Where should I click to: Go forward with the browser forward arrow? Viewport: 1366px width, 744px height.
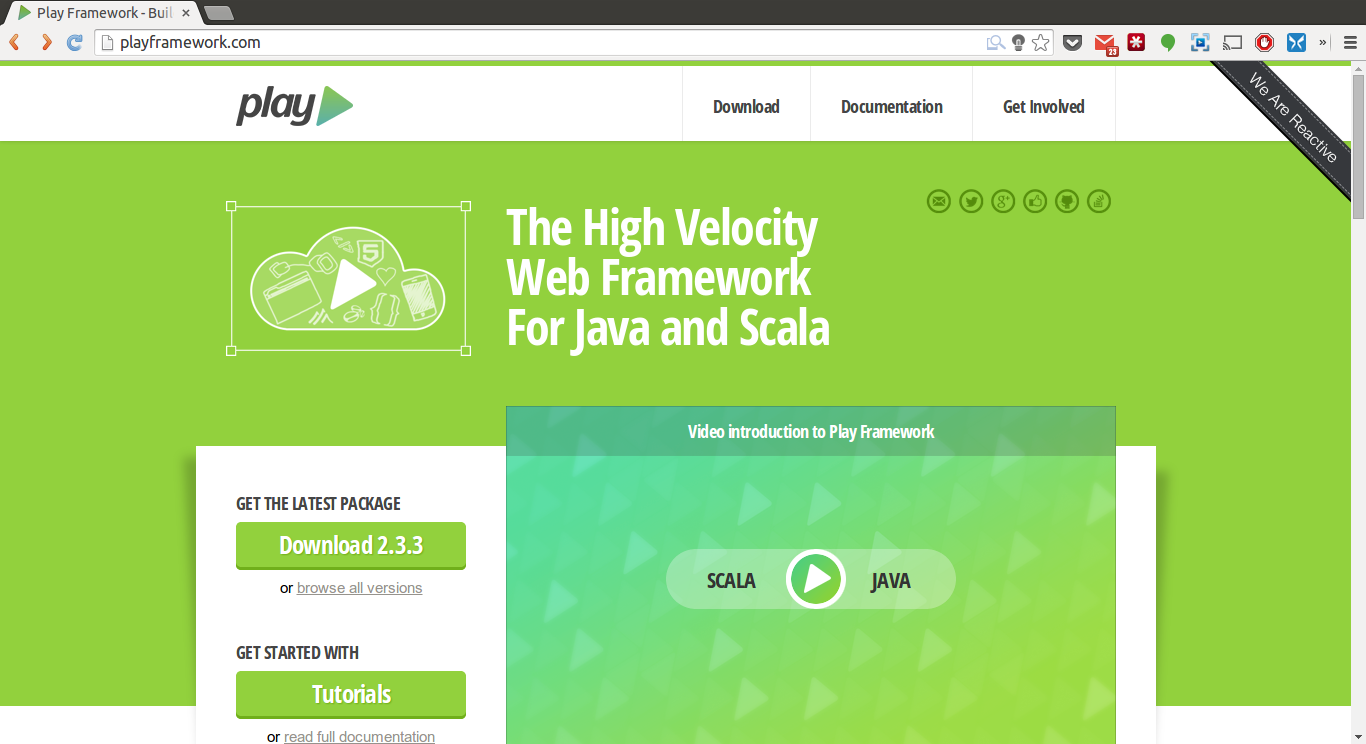(46, 42)
